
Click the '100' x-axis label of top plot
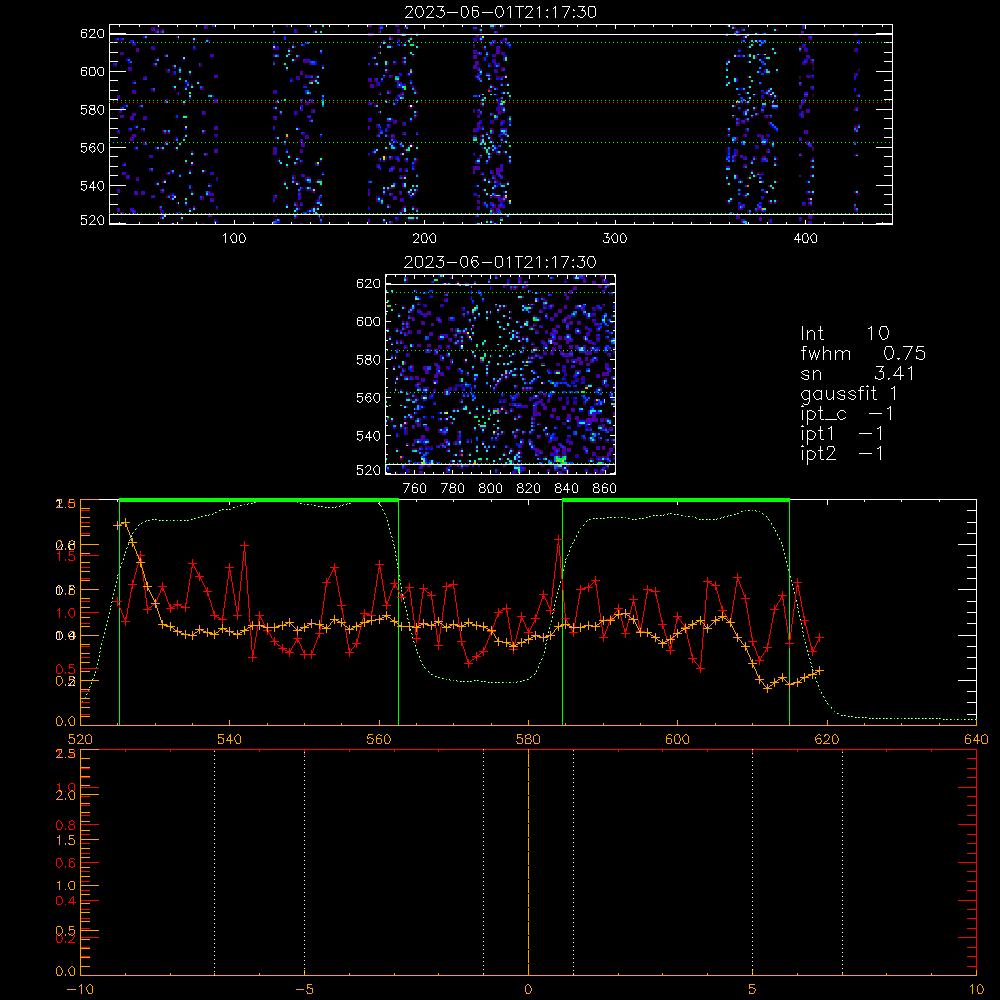point(234,239)
